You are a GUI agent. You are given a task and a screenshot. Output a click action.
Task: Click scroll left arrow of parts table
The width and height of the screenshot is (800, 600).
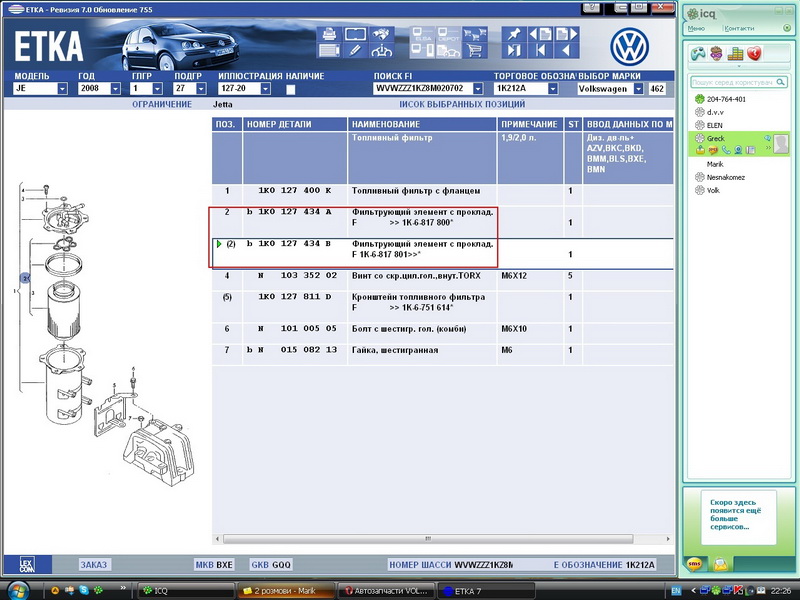click(217, 539)
